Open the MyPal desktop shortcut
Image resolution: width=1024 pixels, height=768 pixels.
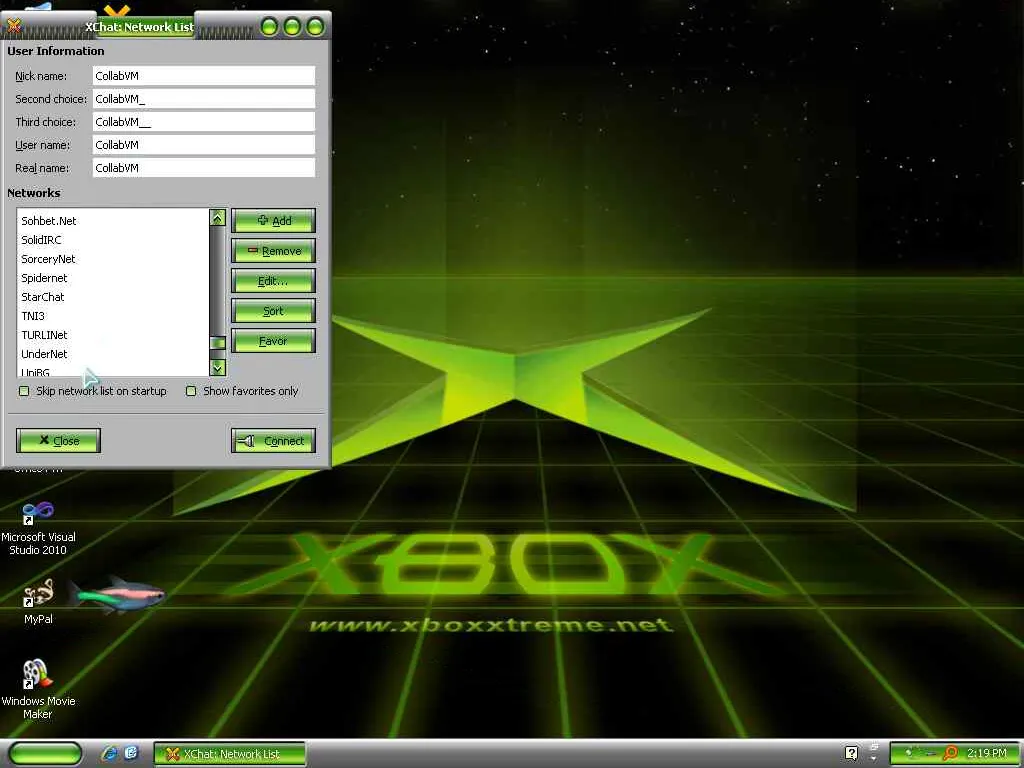pos(38,601)
